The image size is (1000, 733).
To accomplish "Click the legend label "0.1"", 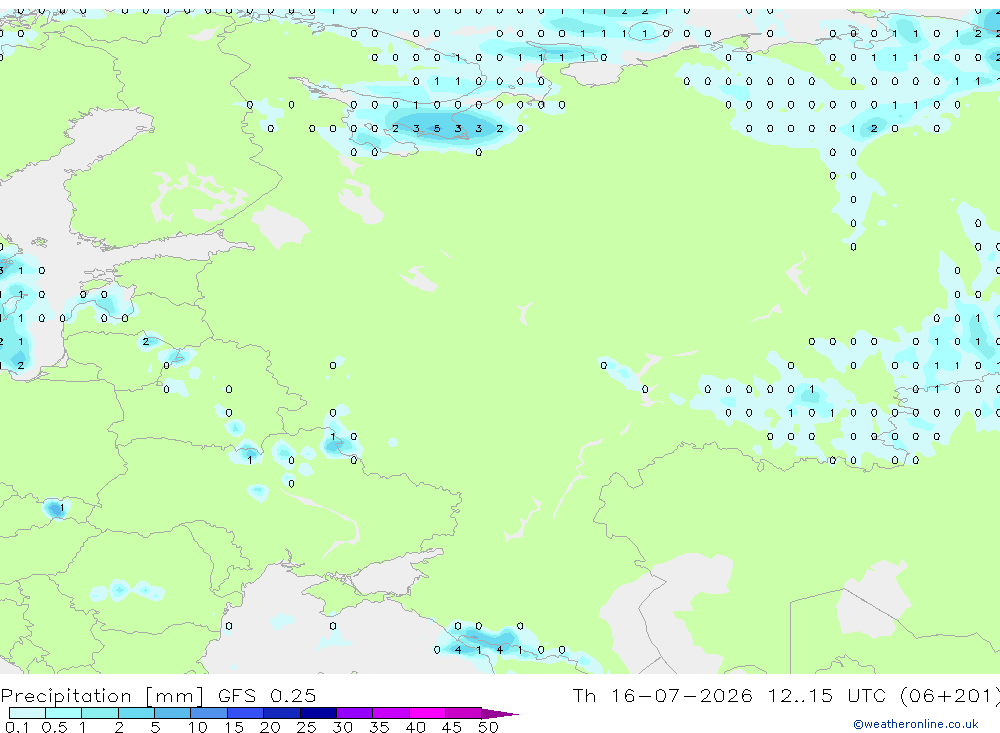I will (17, 727).
